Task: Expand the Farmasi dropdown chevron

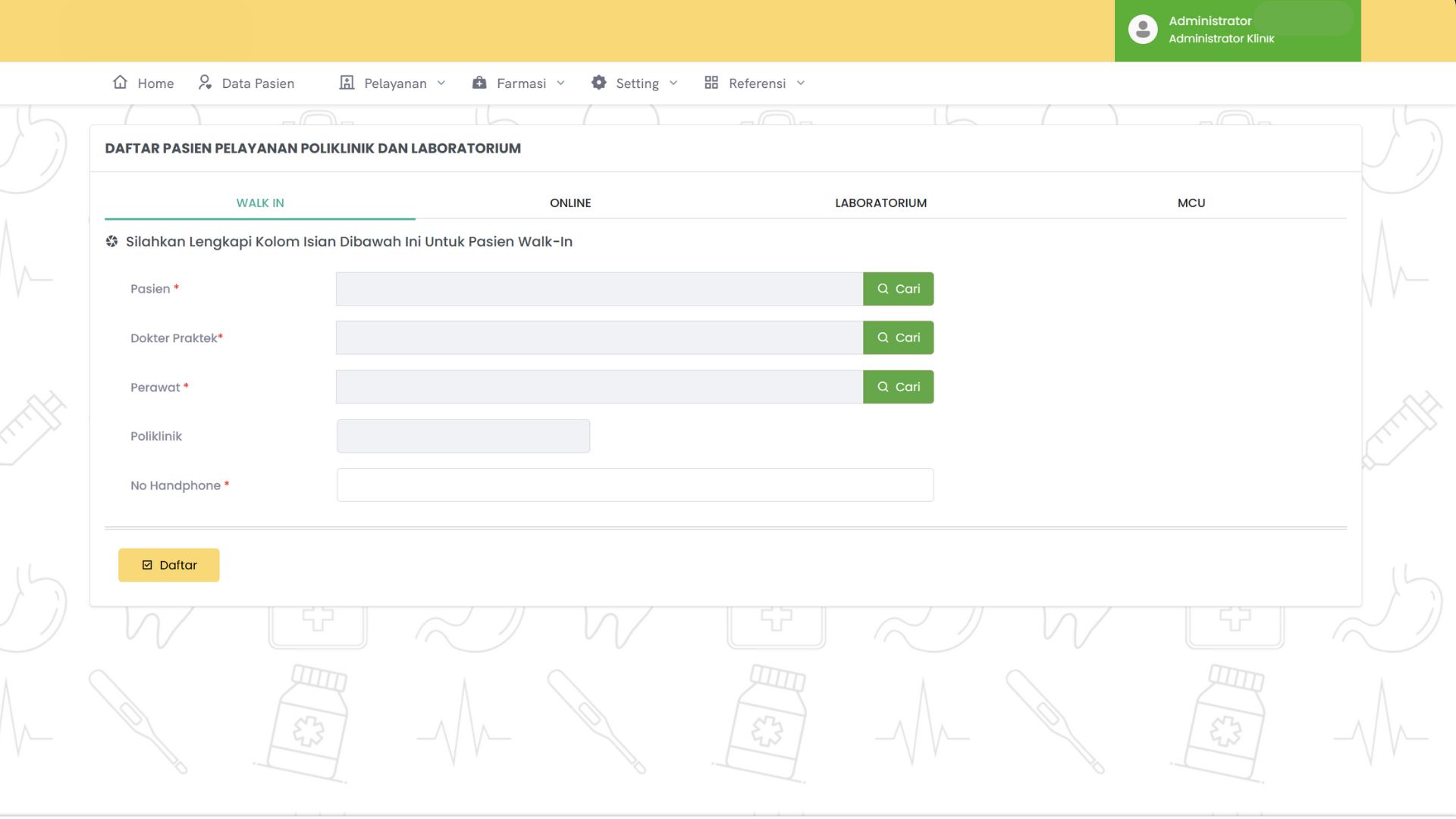Action: coord(561,83)
